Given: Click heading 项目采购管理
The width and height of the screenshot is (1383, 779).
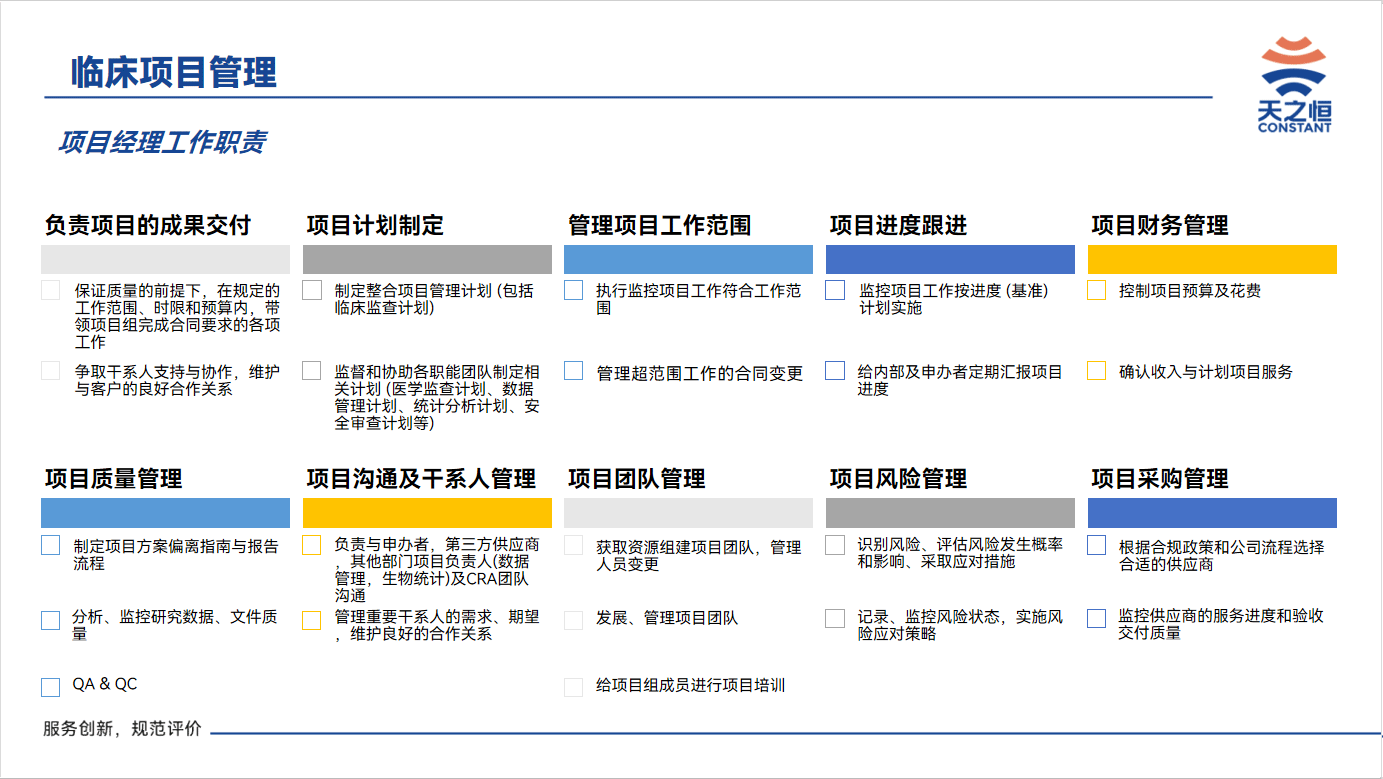Looking at the screenshot, I should tap(1160, 479).
